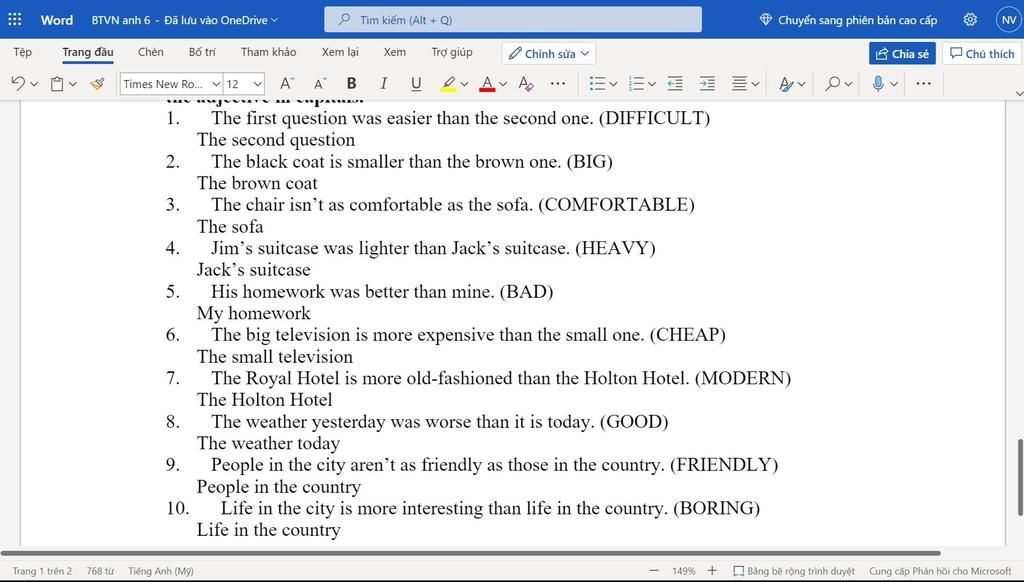The image size is (1024, 582).
Task: Click the Dictate microphone icon
Action: (x=878, y=84)
